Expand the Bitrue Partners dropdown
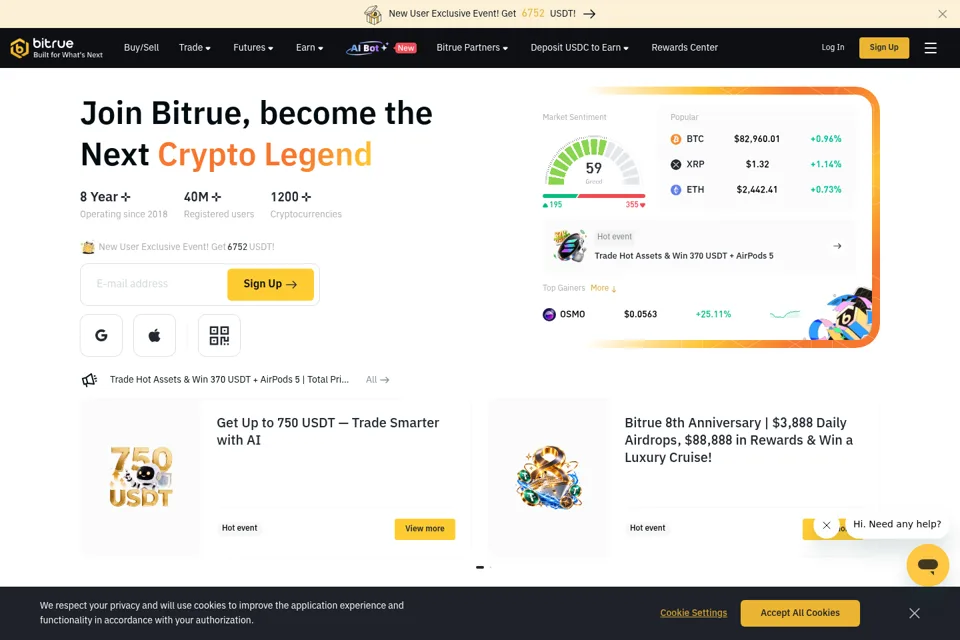 pyautogui.click(x=472, y=48)
